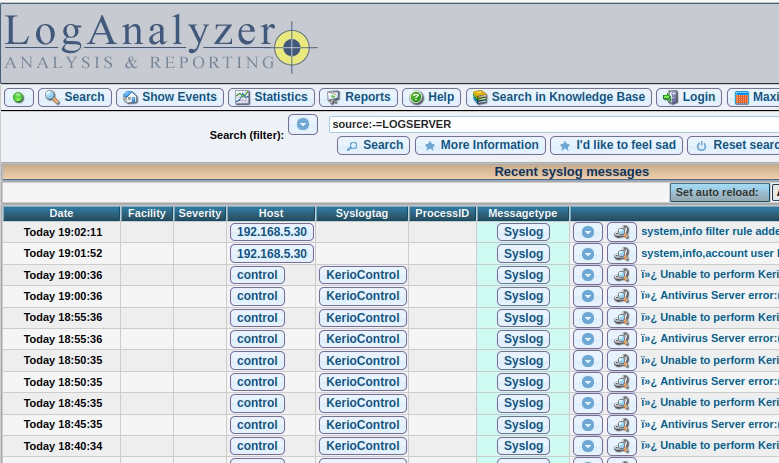
Task: Click the Syslog messagetype in the 19:01:52 row
Action: pyautogui.click(x=523, y=254)
